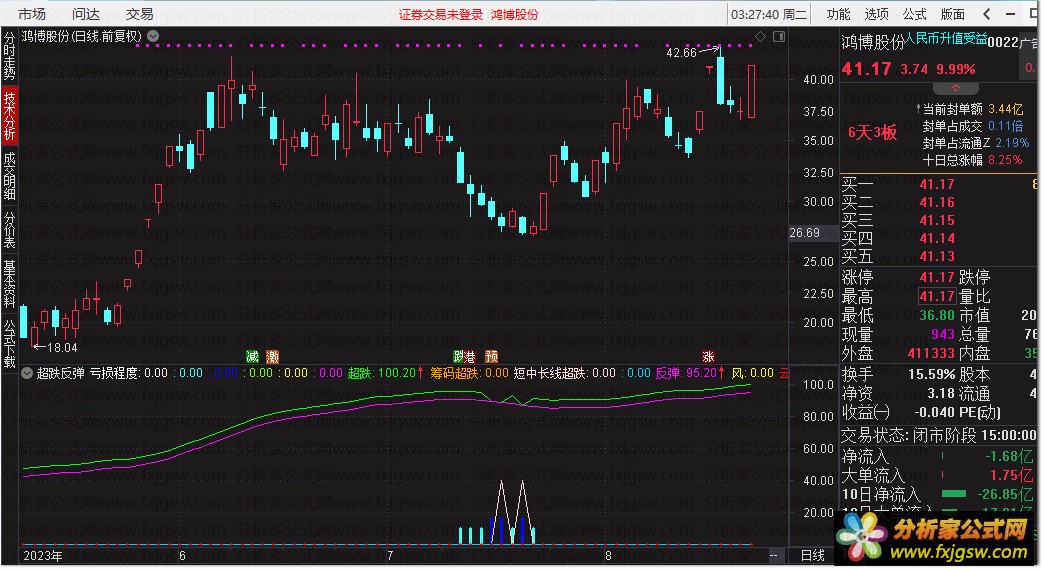Screen dimensions: 1044x569
Task: Expand the dropdown next to 鸿博股份(日线.前复权)
Action: coord(153,36)
